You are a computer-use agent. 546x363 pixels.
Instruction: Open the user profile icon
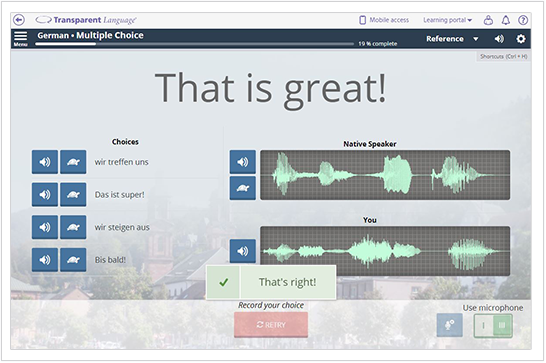point(488,20)
